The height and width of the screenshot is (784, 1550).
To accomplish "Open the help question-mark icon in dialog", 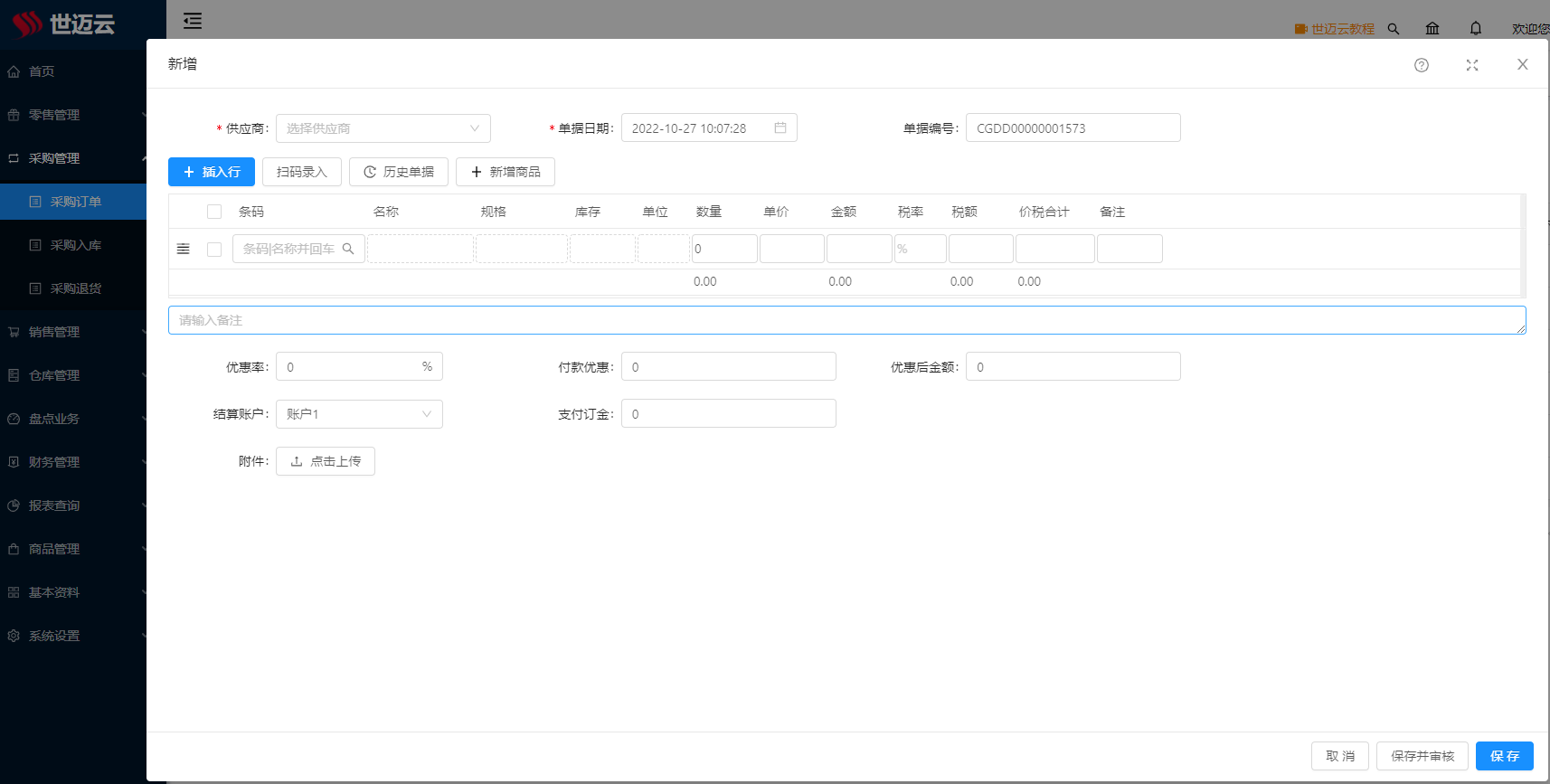I will coord(1422,65).
